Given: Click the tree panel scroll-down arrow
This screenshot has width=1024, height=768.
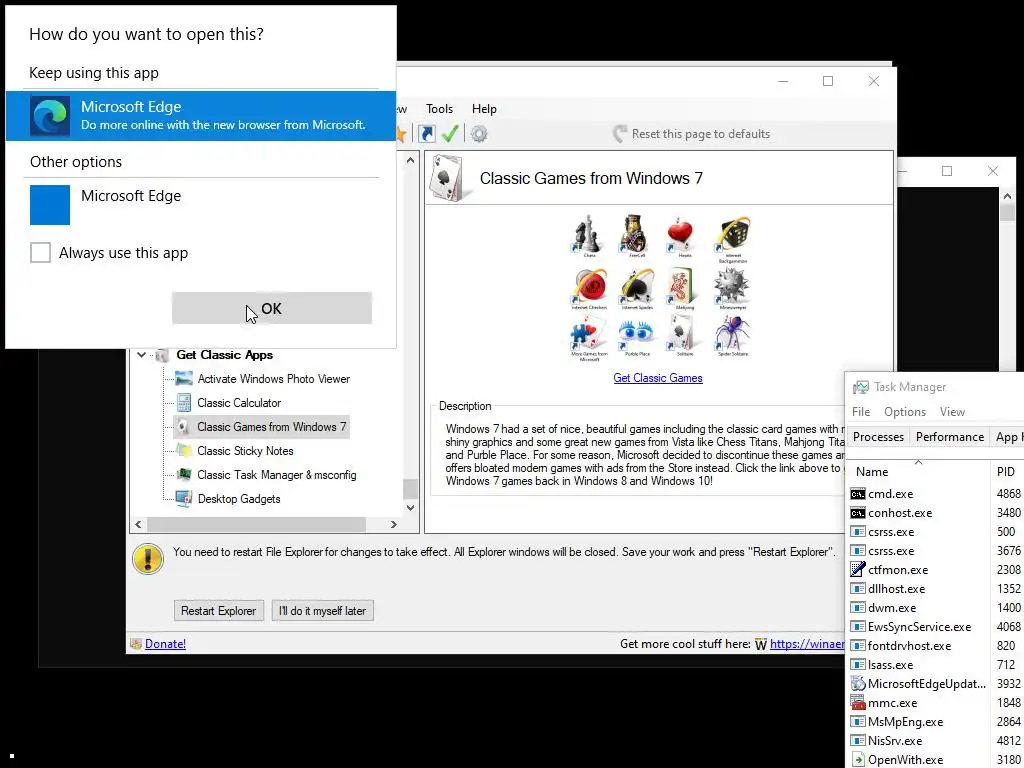Looking at the screenshot, I should [410, 507].
